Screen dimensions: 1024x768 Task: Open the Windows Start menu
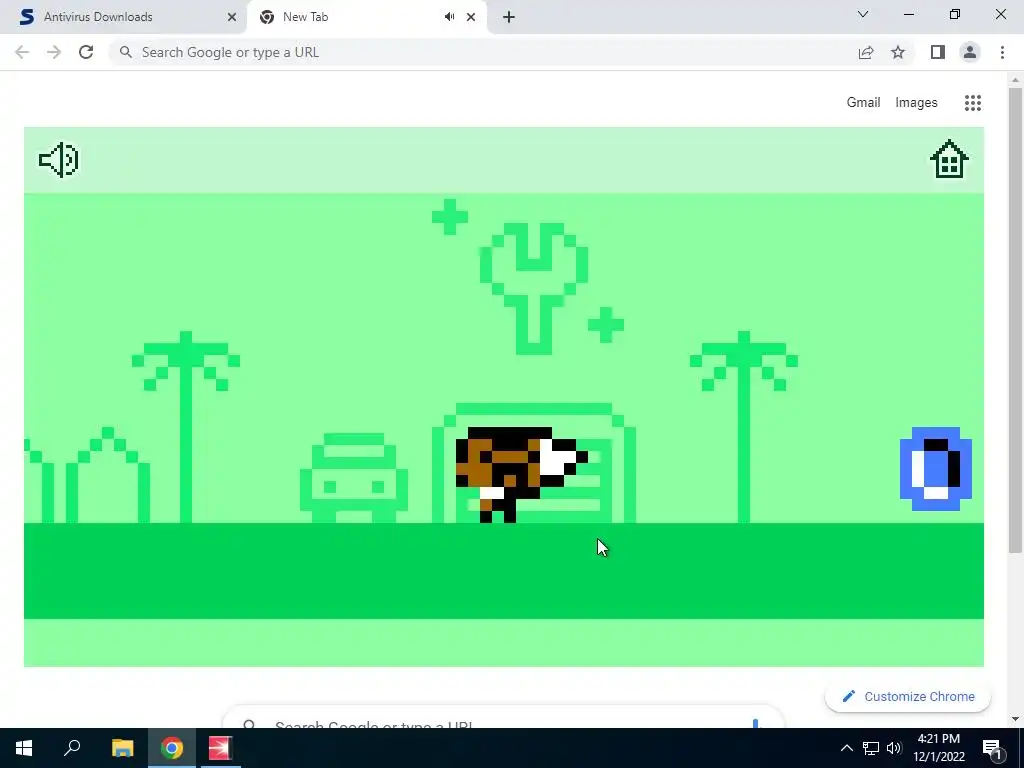(x=24, y=748)
